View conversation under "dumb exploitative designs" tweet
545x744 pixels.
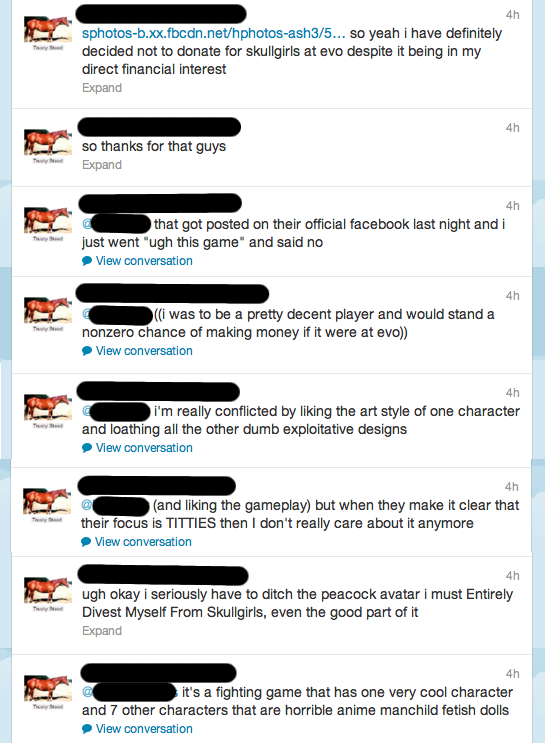click(144, 448)
